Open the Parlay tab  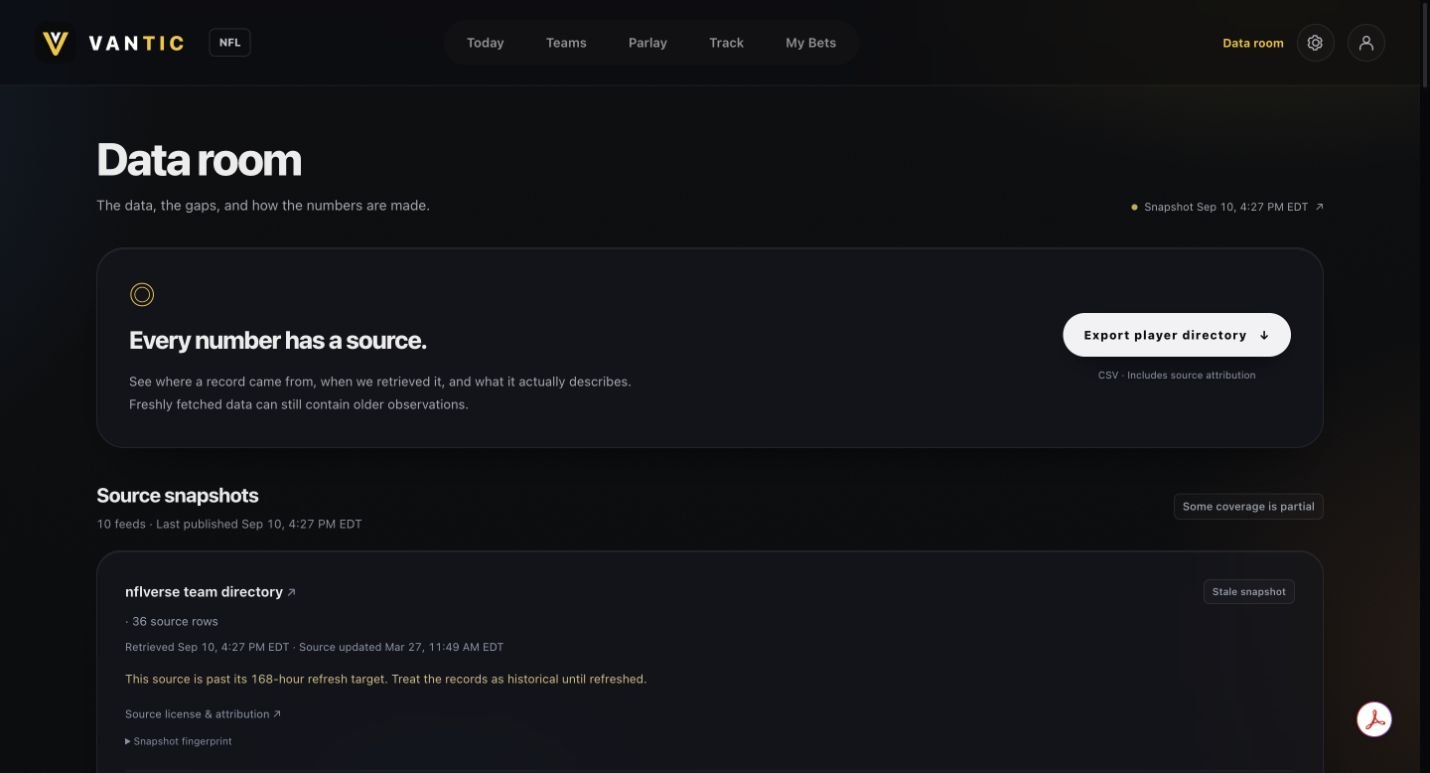647,43
